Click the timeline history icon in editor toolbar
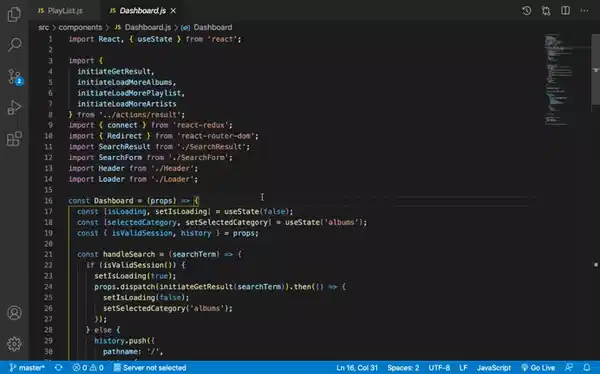The image size is (600, 374). tap(527, 11)
